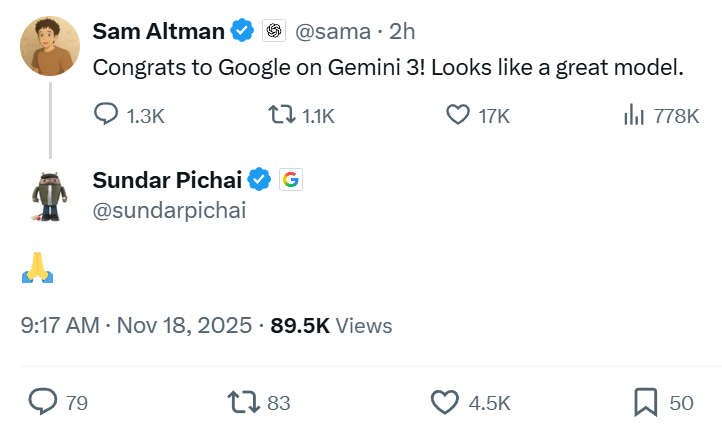Click the reply icon on Sundar's tweet
This screenshot has width=722, height=432.
[42, 402]
